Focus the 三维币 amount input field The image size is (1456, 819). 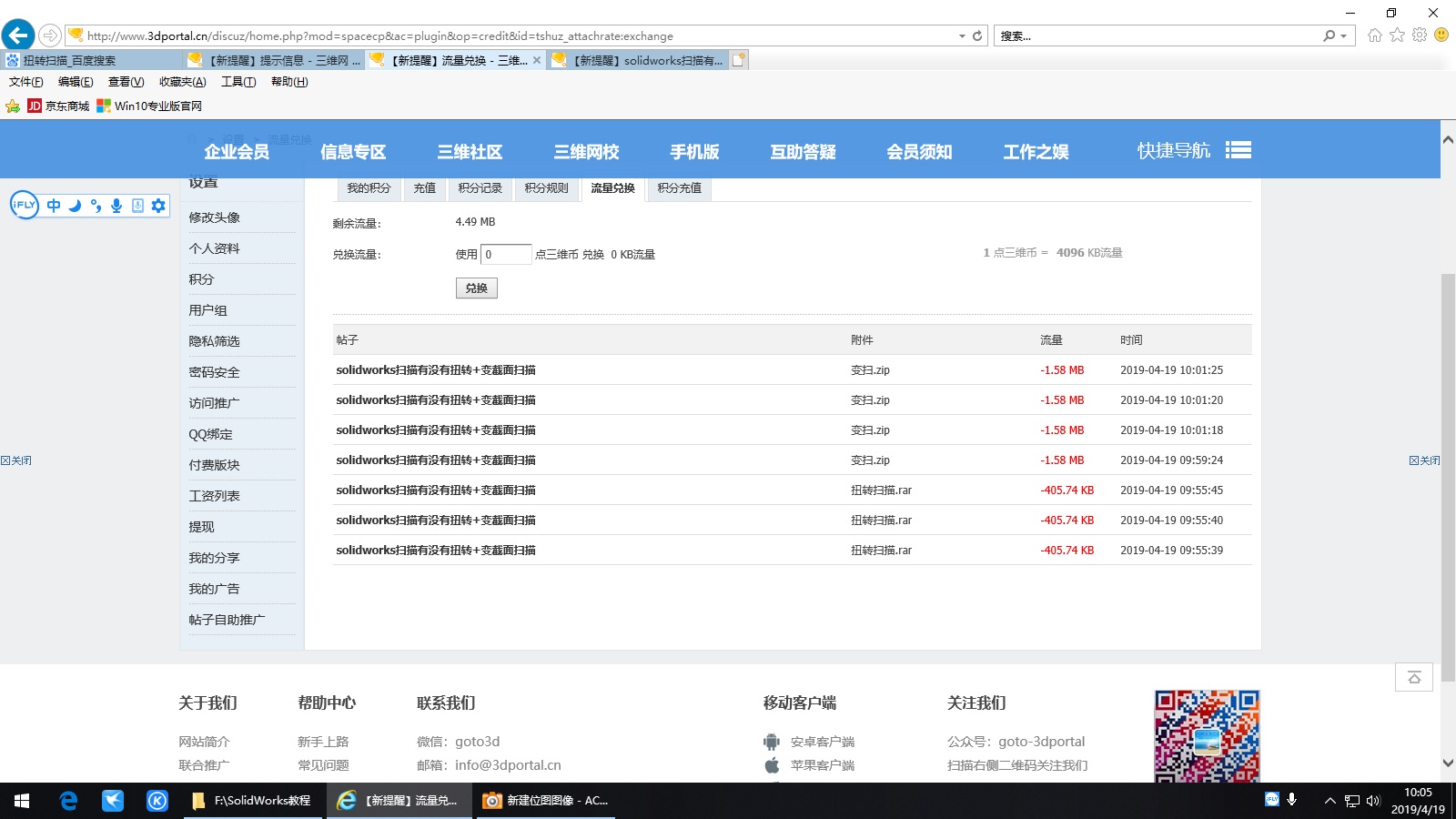(506, 255)
